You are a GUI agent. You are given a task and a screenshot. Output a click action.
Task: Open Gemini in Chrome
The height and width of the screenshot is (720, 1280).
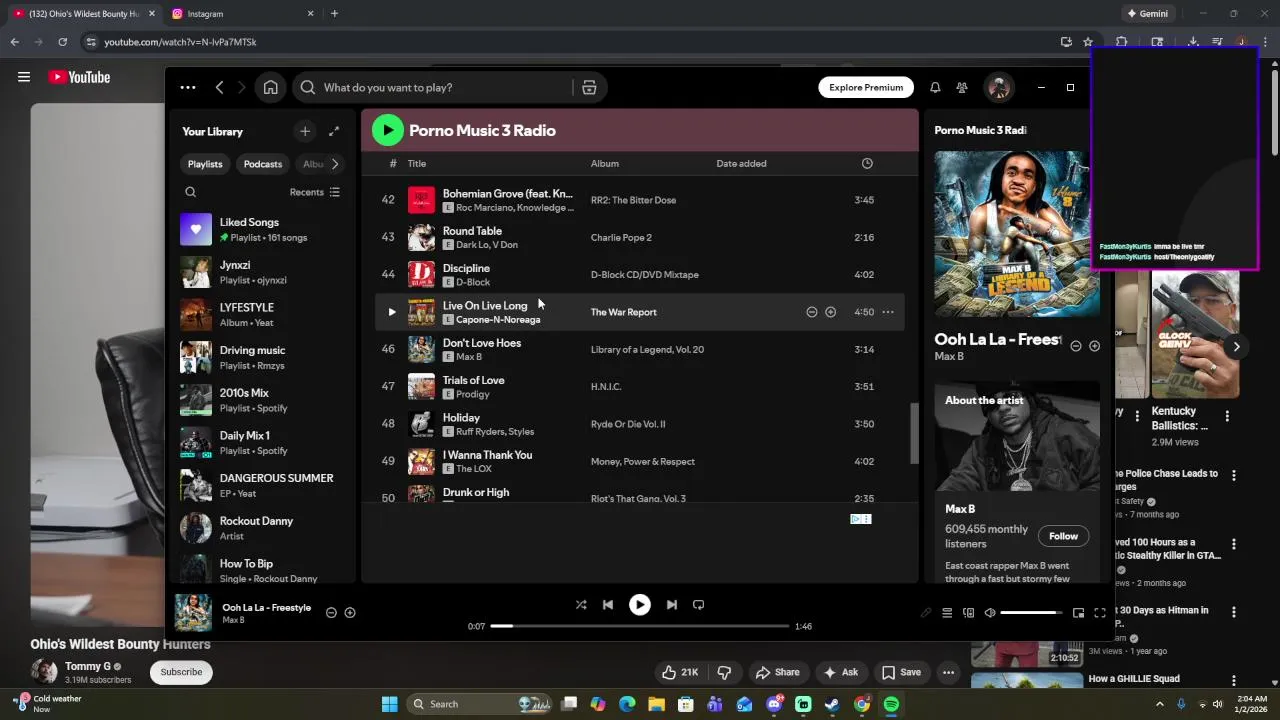click(1147, 14)
